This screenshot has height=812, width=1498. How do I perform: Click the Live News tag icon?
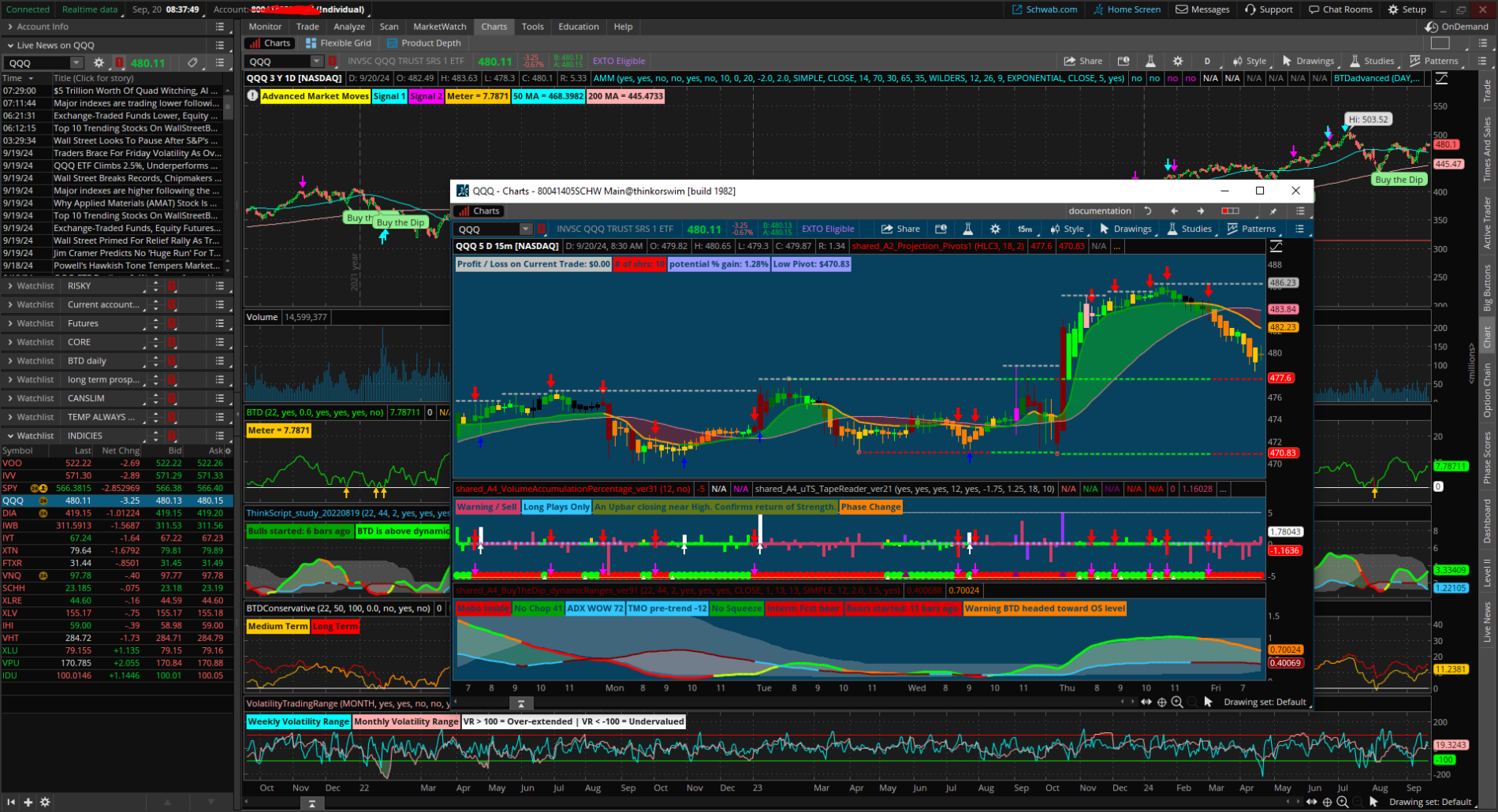(x=192, y=63)
